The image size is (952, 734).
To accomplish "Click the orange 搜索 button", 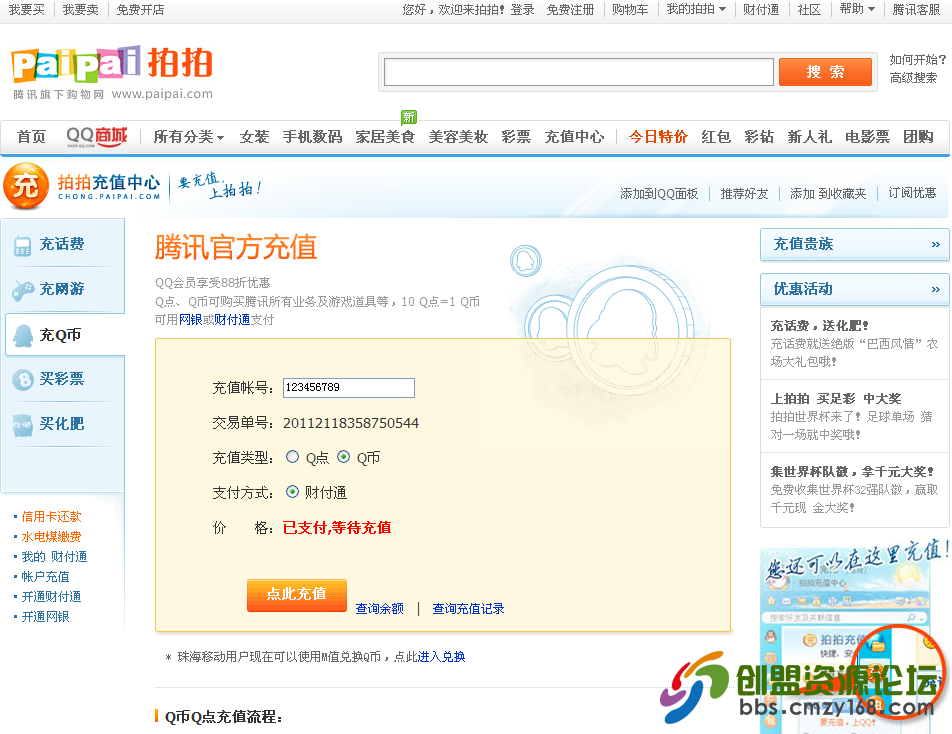I will click(825, 72).
